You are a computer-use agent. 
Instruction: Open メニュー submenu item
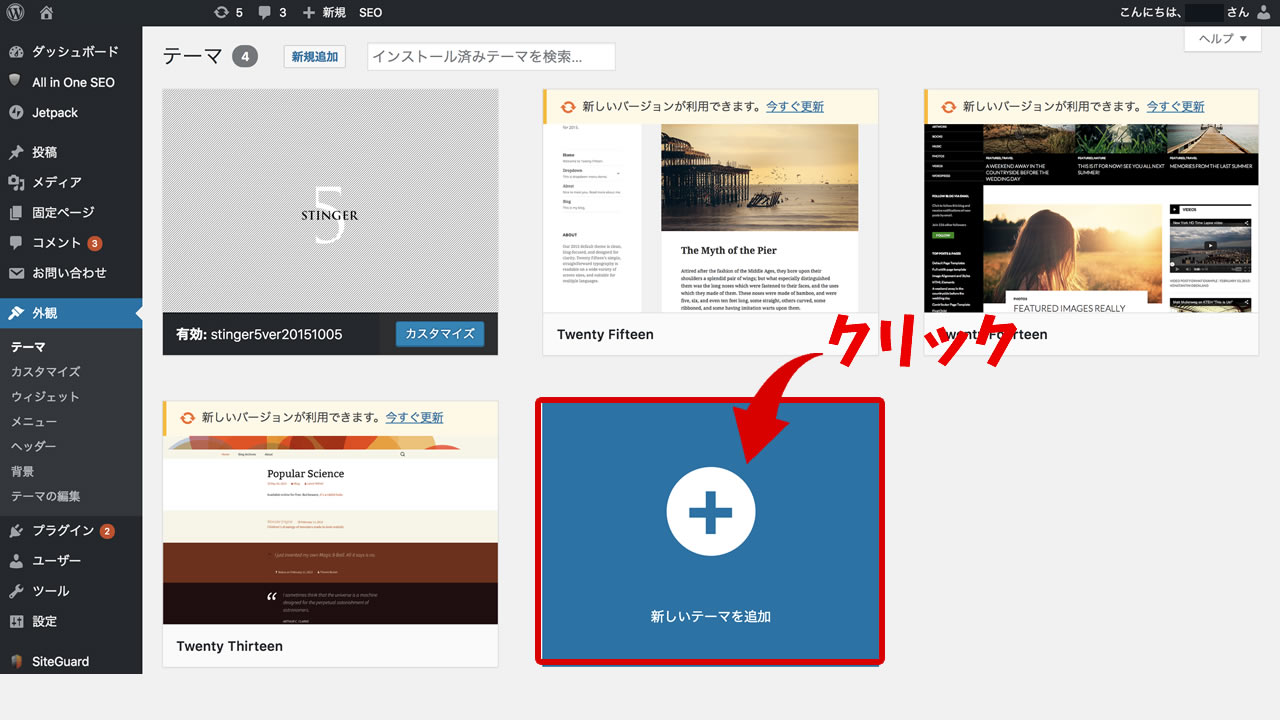pos(34,422)
